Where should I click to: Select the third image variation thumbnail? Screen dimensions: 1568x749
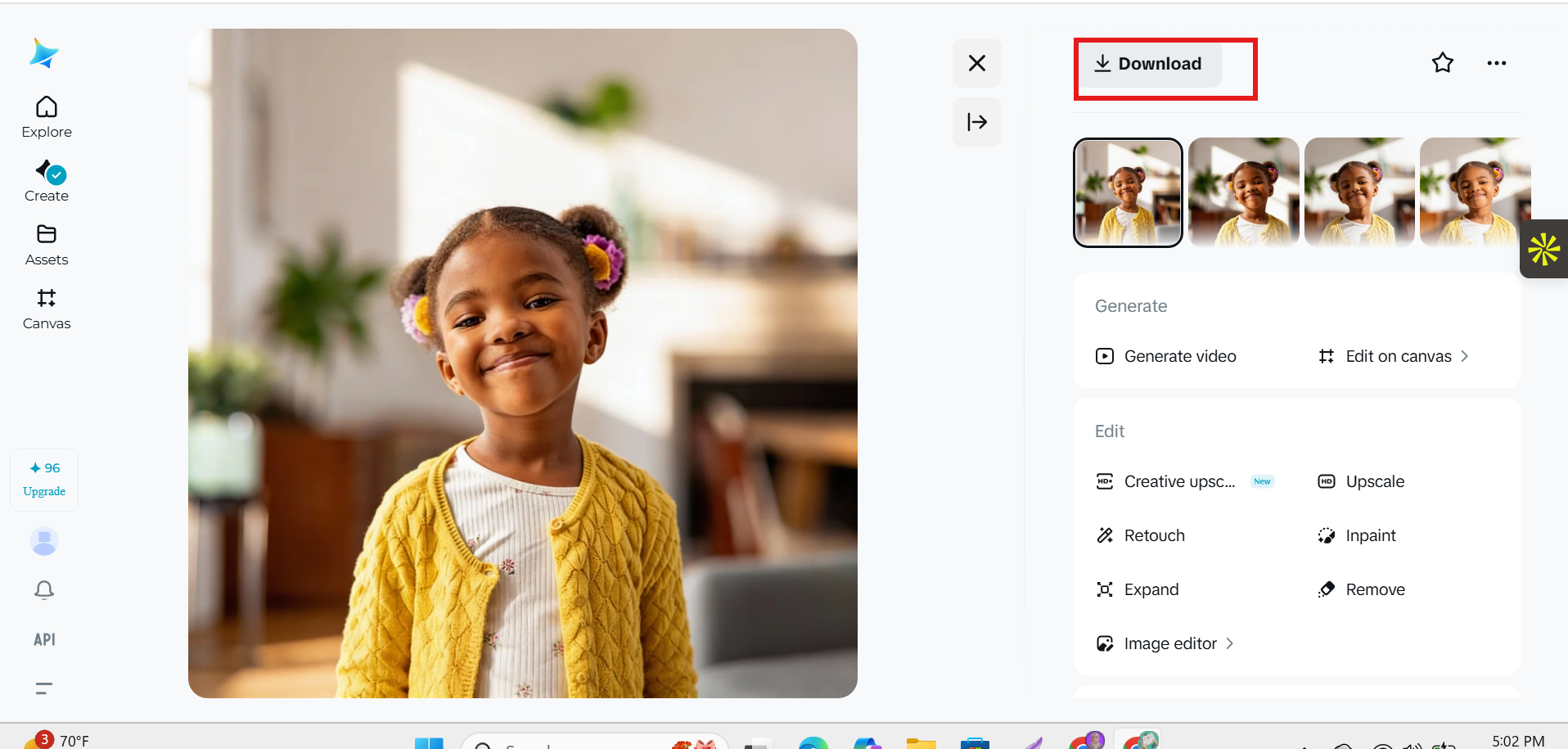click(x=1359, y=192)
